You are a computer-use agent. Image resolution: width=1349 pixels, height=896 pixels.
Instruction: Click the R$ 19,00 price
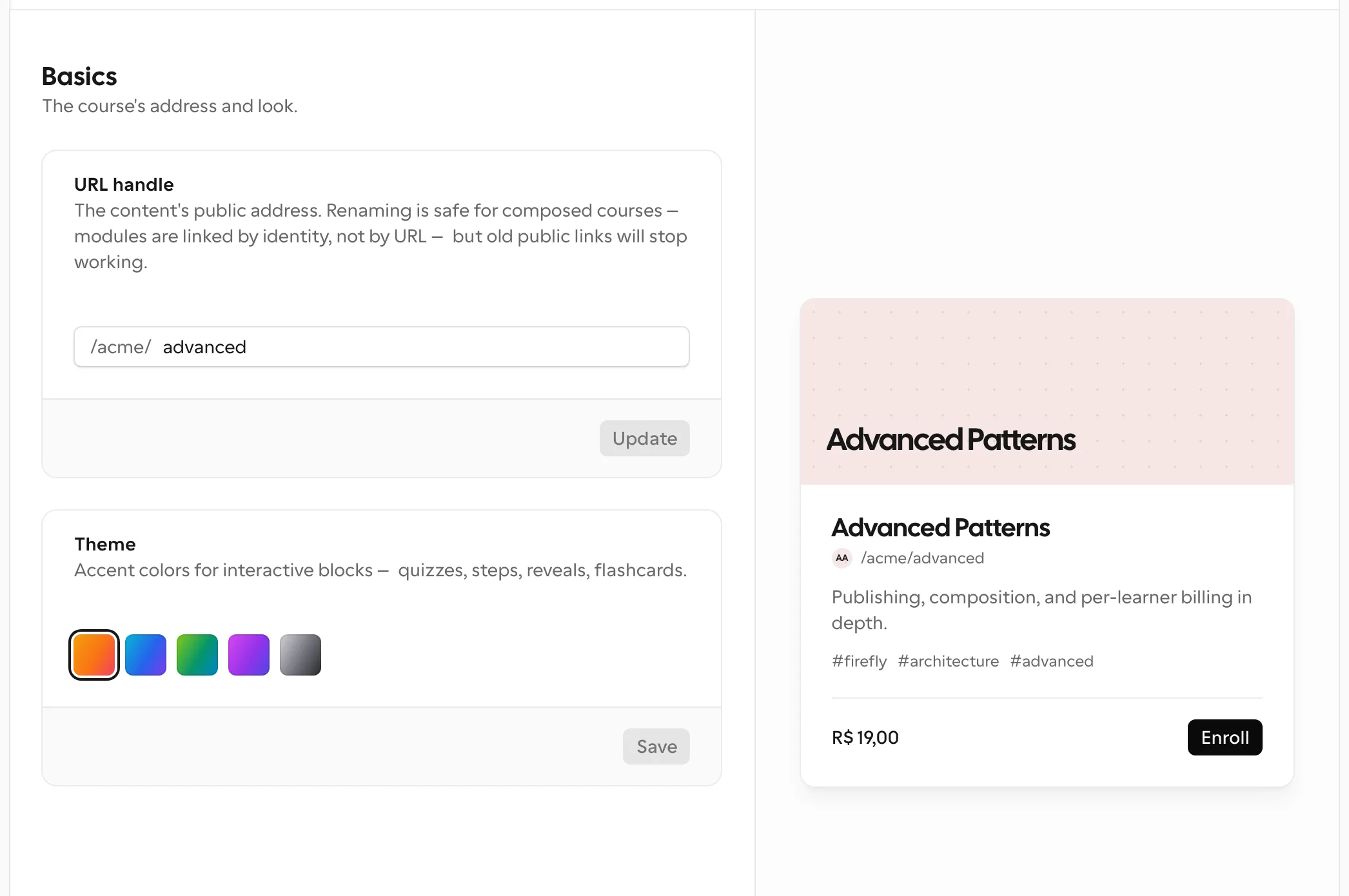(865, 737)
